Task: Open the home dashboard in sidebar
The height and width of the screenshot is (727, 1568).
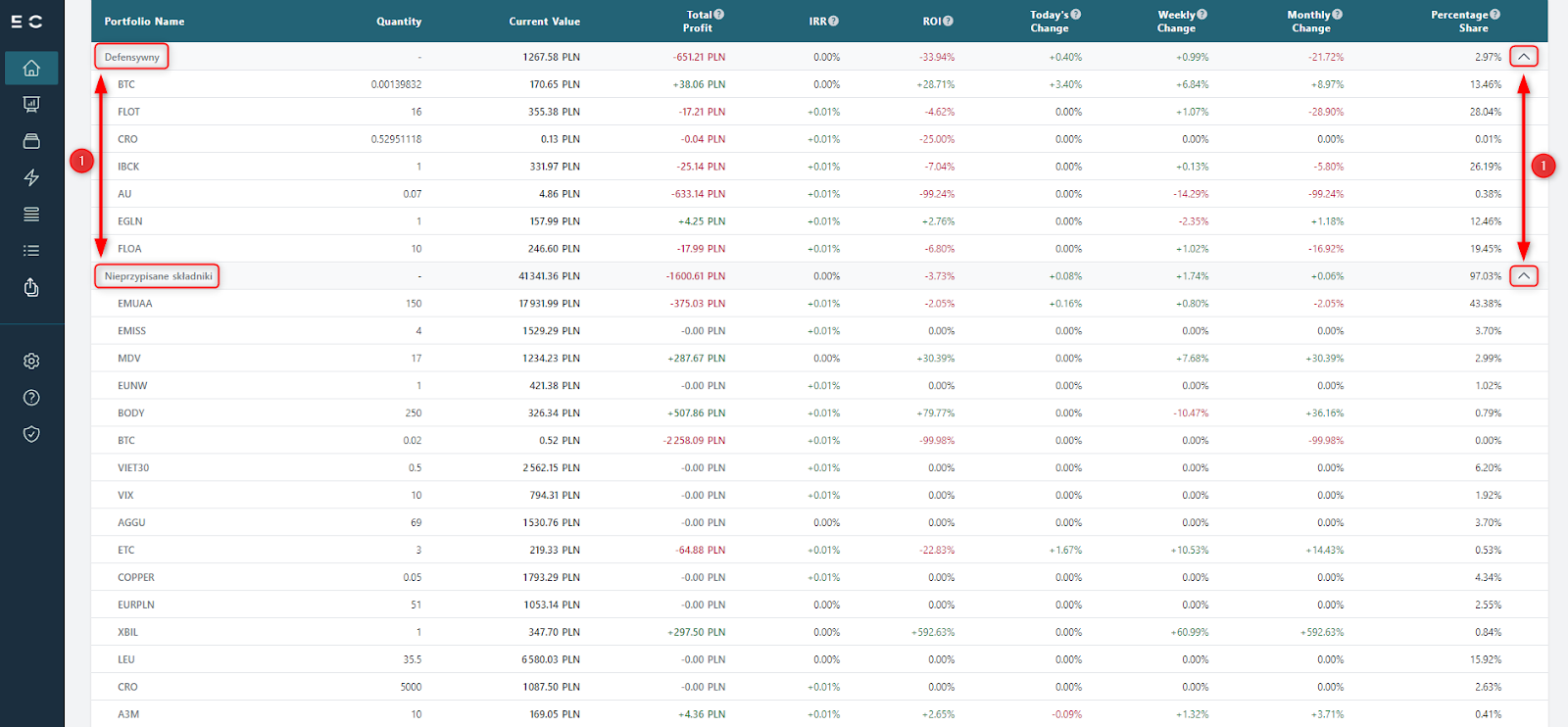Action: tap(31, 68)
